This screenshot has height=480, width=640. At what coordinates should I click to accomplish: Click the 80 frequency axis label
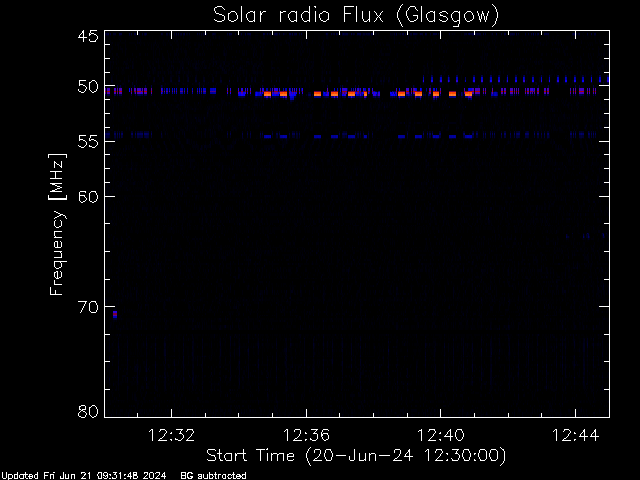click(88, 411)
